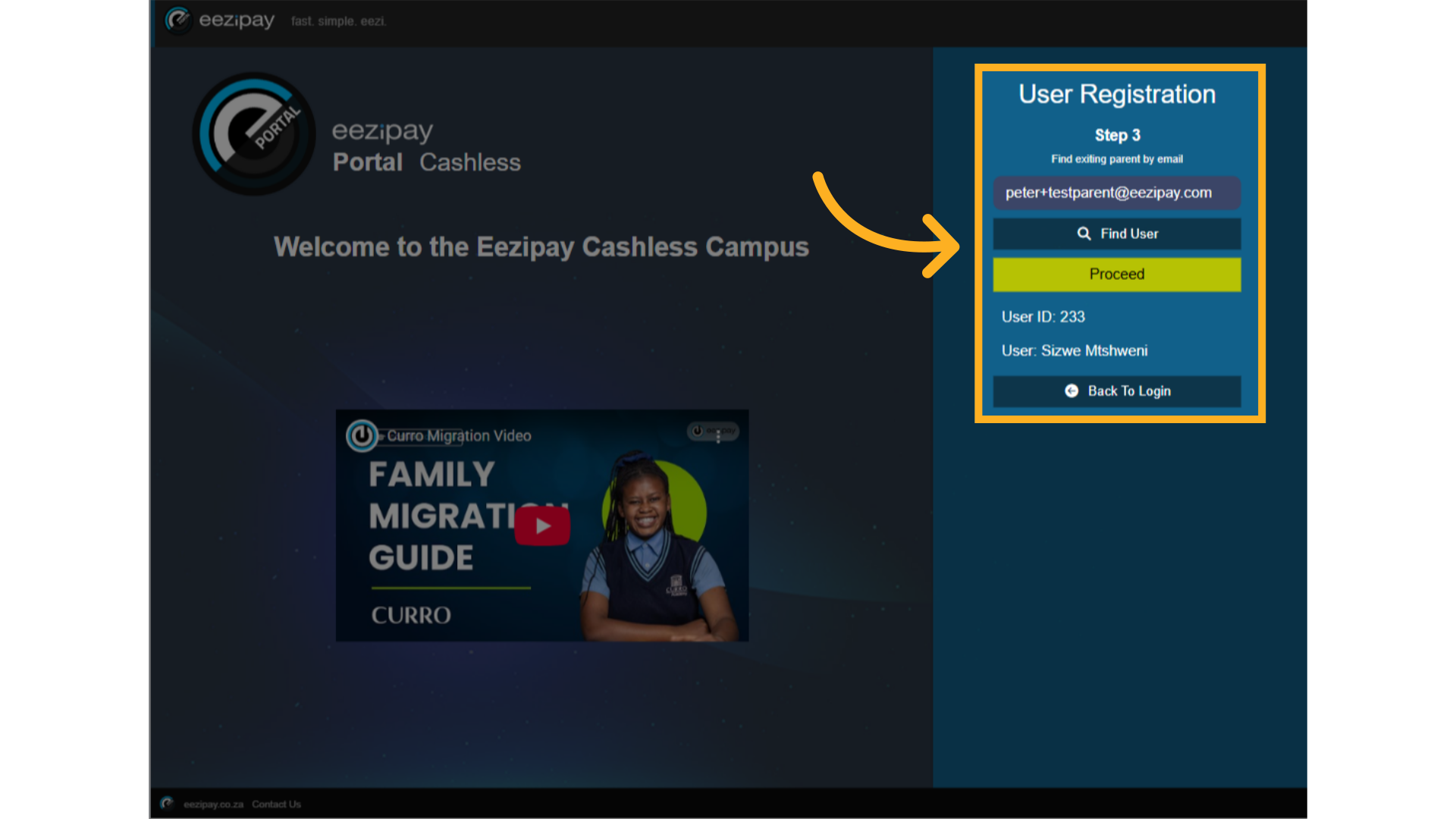Click the User Registration heading
The height and width of the screenshot is (819, 1456).
click(x=1116, y=94)
